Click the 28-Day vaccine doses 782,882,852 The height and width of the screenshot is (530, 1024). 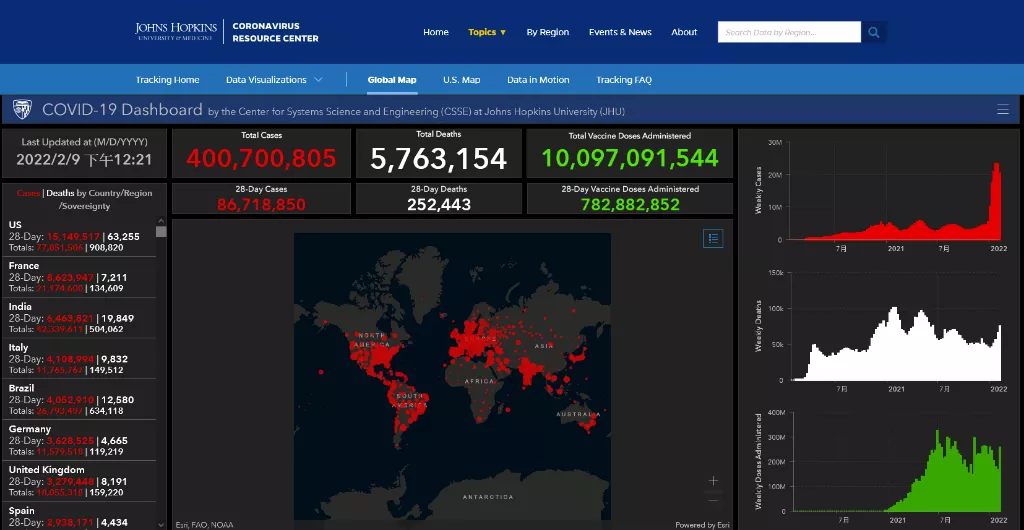point(630,204)
